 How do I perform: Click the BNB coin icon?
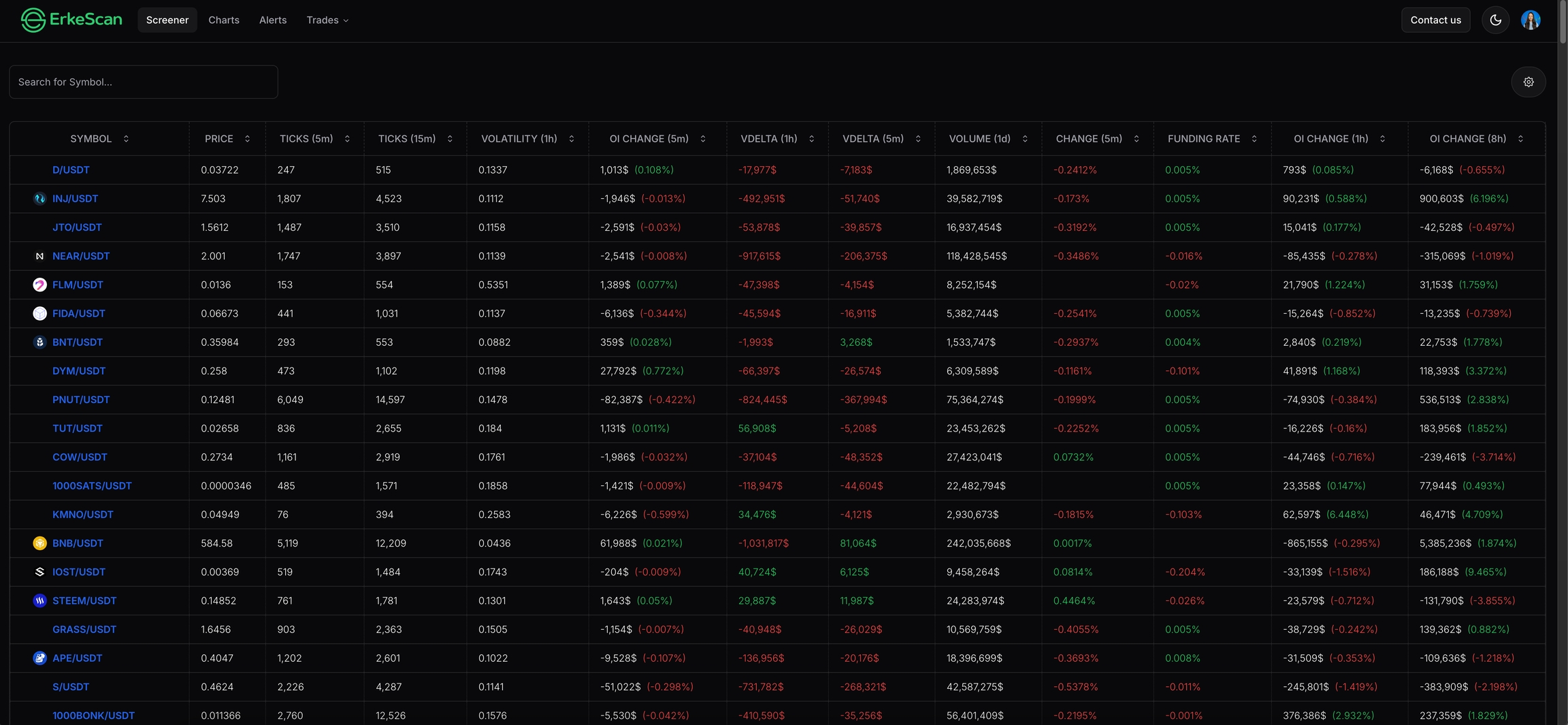click(39, 543)
